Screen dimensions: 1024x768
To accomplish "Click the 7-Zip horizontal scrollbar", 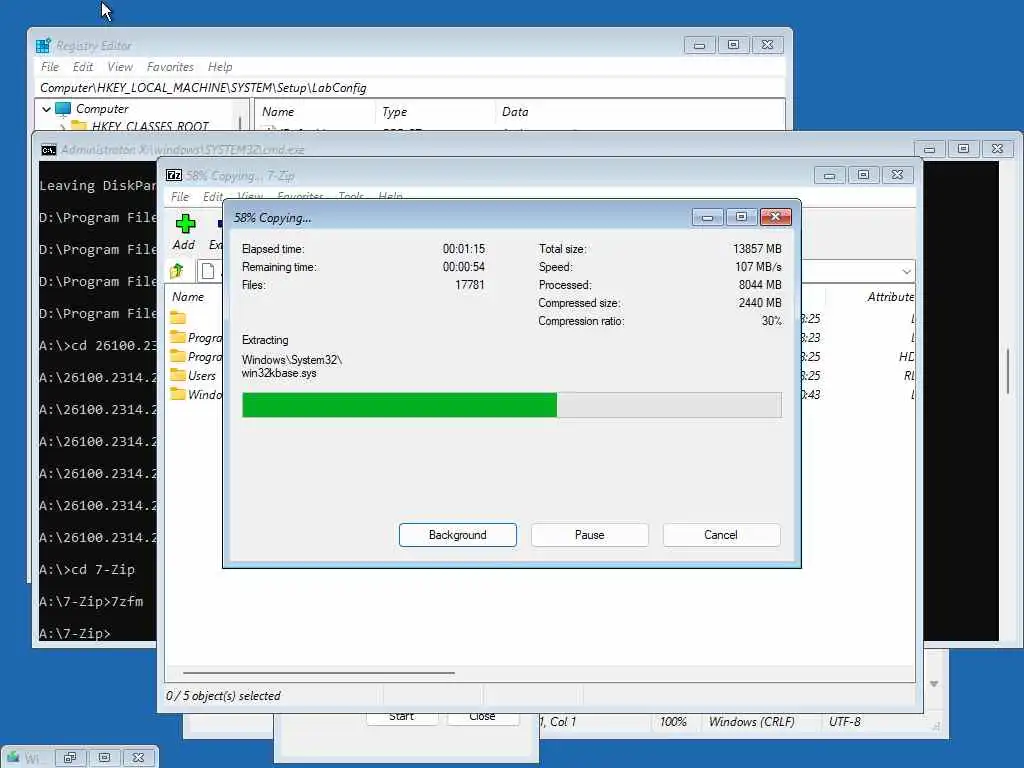I will tap(319, 672).
